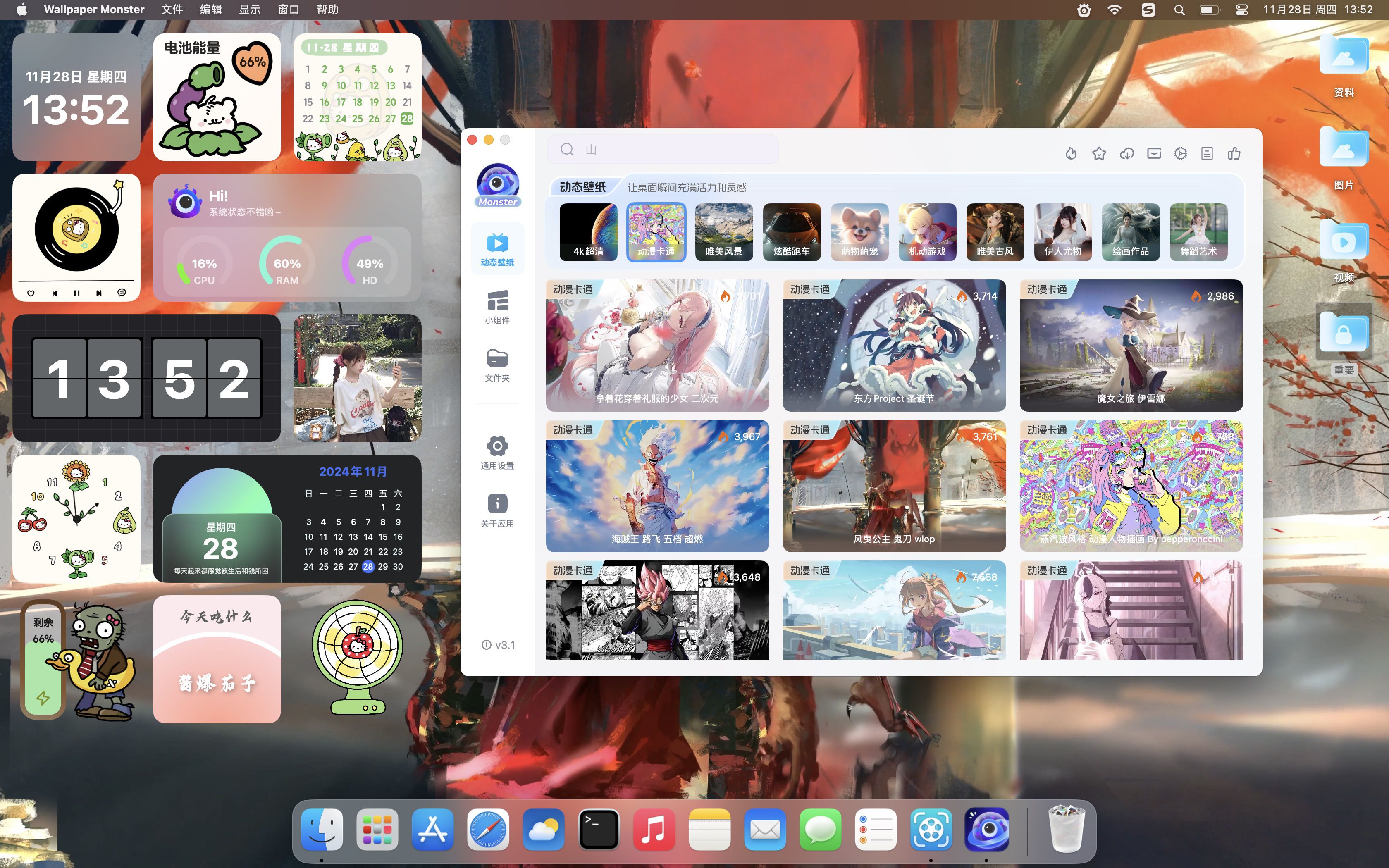The width and height of the screenshot is (1389, 868).
Task: Open the pink staircase anime wallpaper
Action: coord(1131,610)
